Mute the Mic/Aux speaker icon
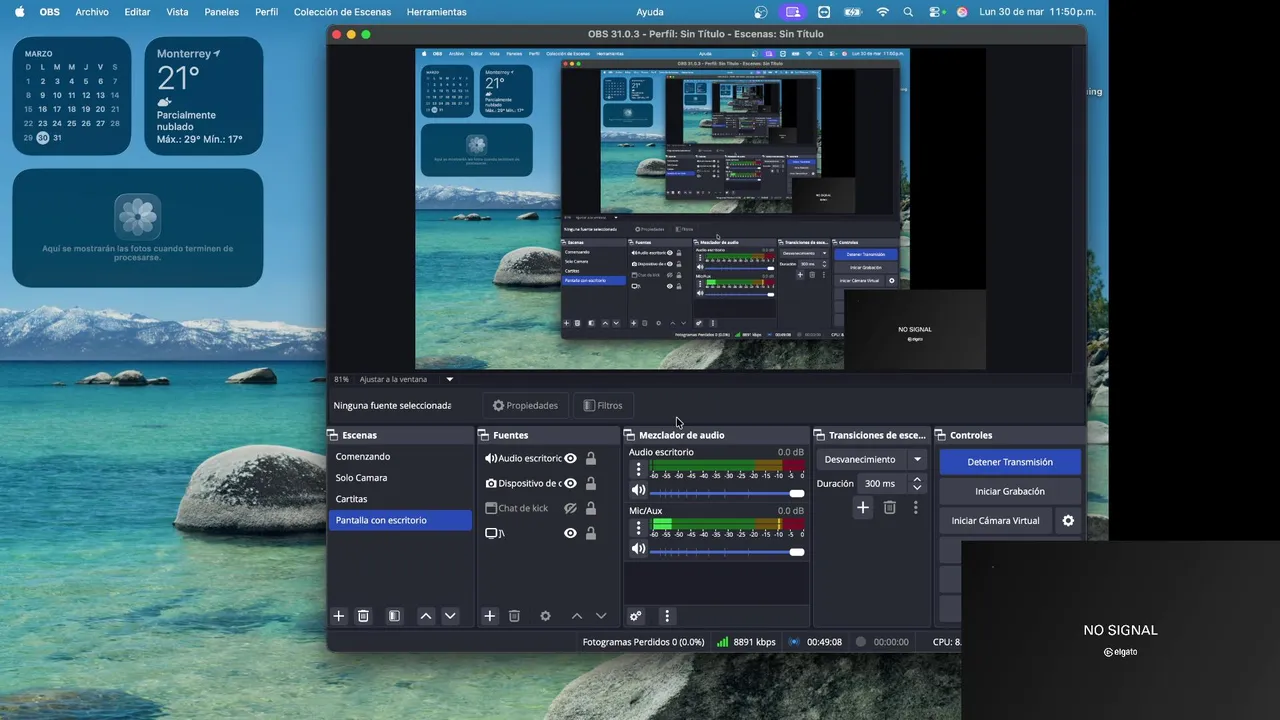 (x=638, y=549)
